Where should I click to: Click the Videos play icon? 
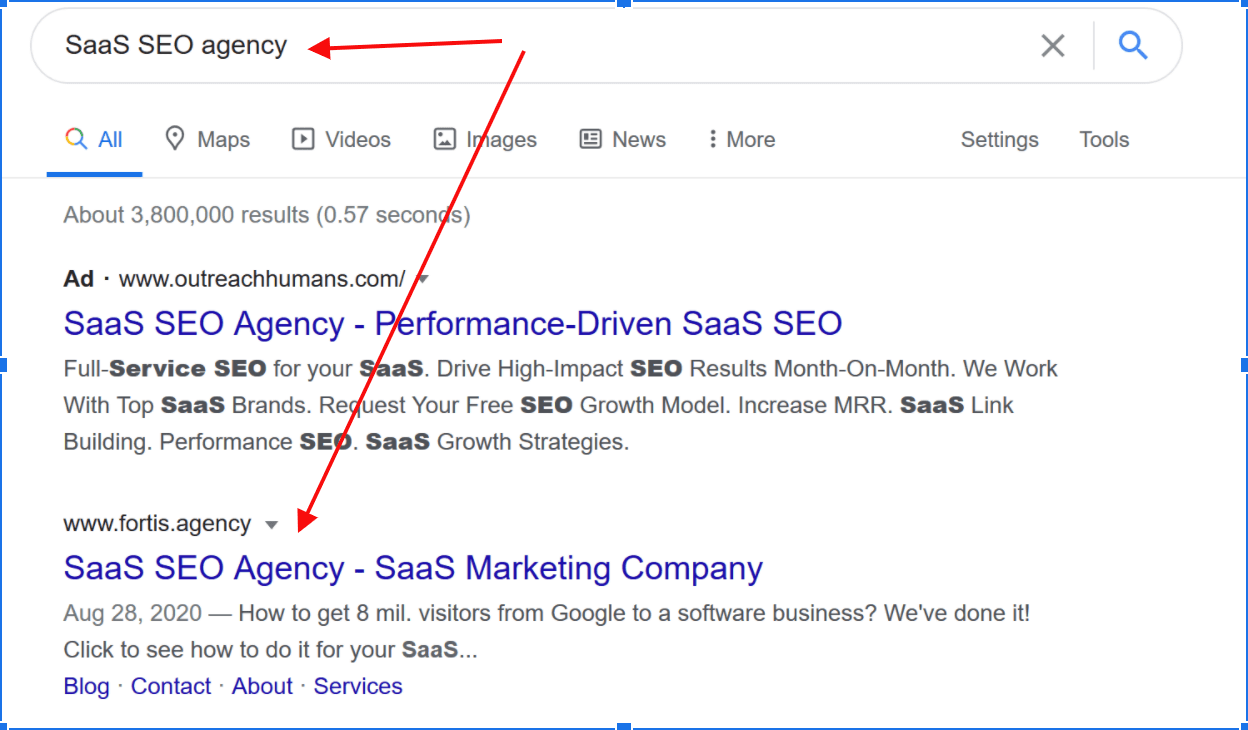pos(303,139)
